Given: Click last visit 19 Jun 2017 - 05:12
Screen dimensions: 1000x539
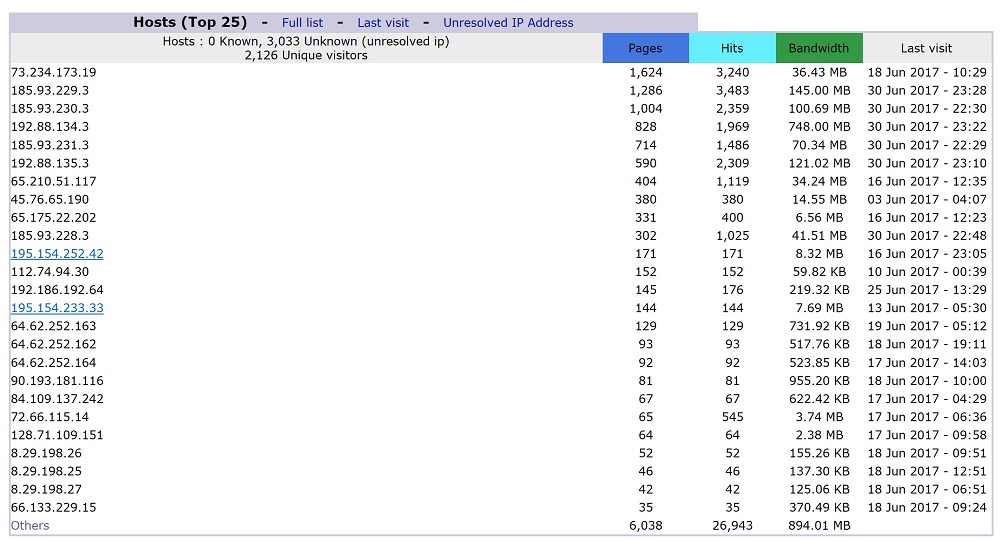Looking at the screenshot, I should [927, 326].
